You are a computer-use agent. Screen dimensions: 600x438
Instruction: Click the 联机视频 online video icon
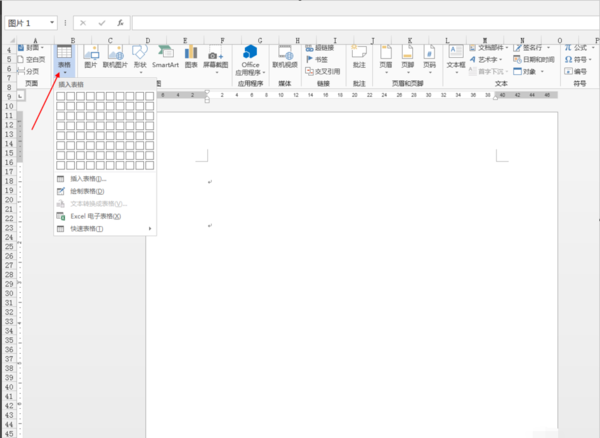[285, 57]
